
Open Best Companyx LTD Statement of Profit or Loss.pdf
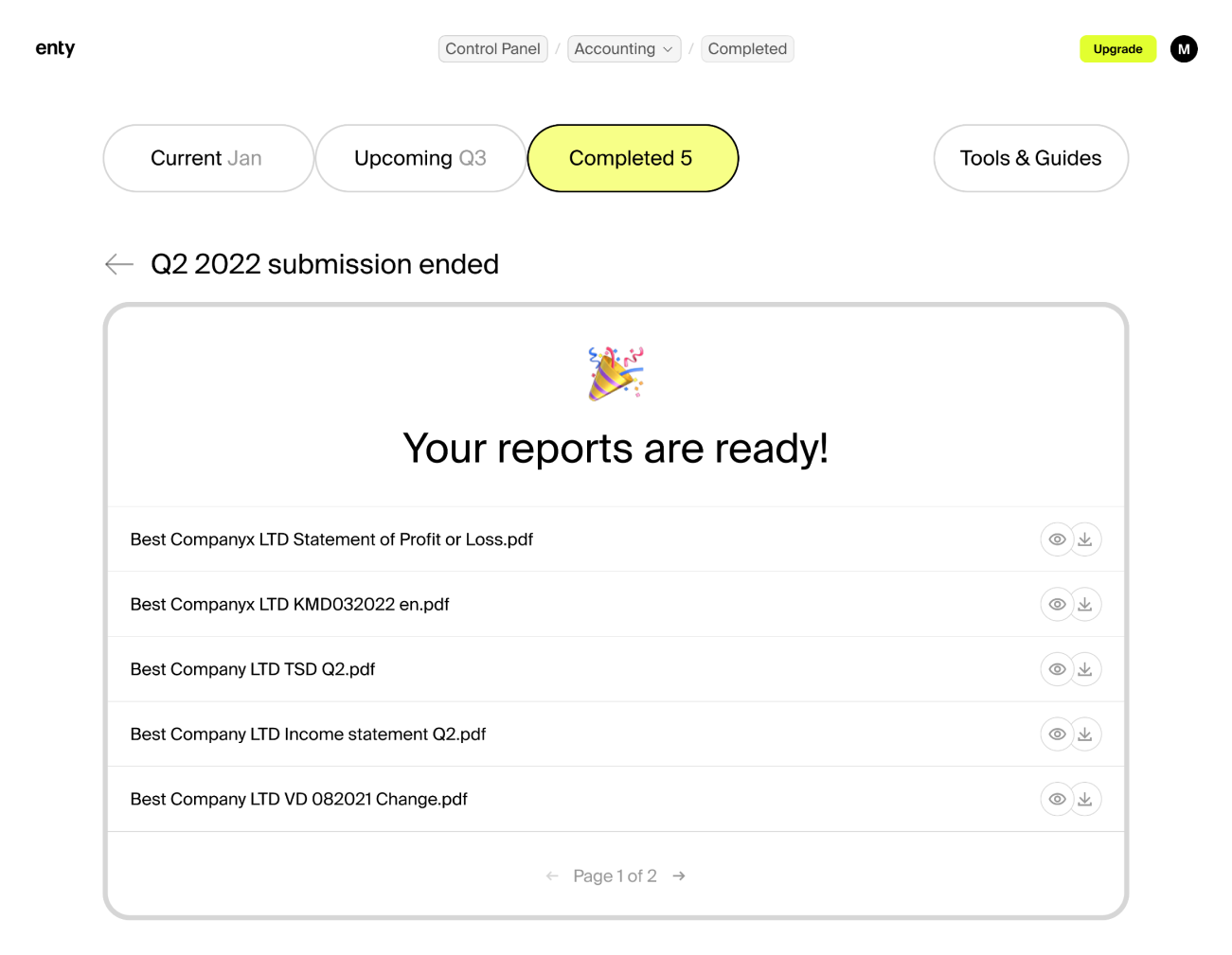pyautogui.click(x=331, y=539)
